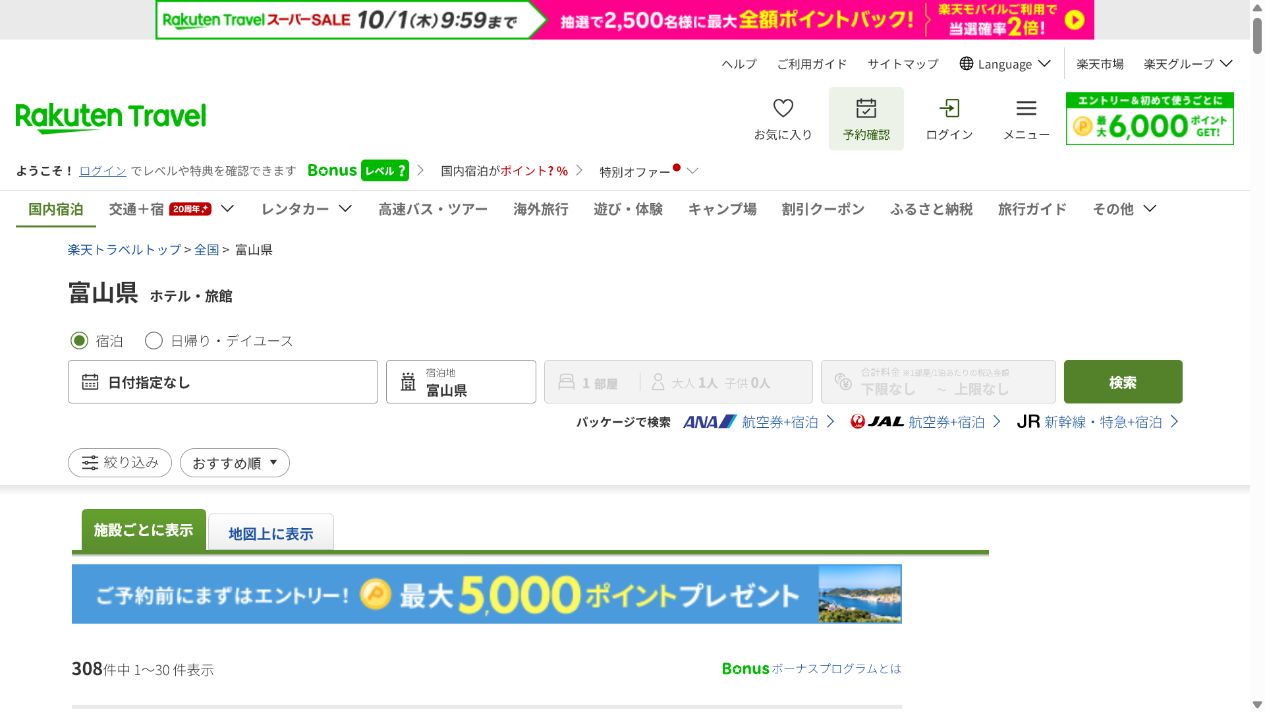
Task: Open reservation confirmation calendar icon
Action: pyautogui.click(x=866, y=108)
